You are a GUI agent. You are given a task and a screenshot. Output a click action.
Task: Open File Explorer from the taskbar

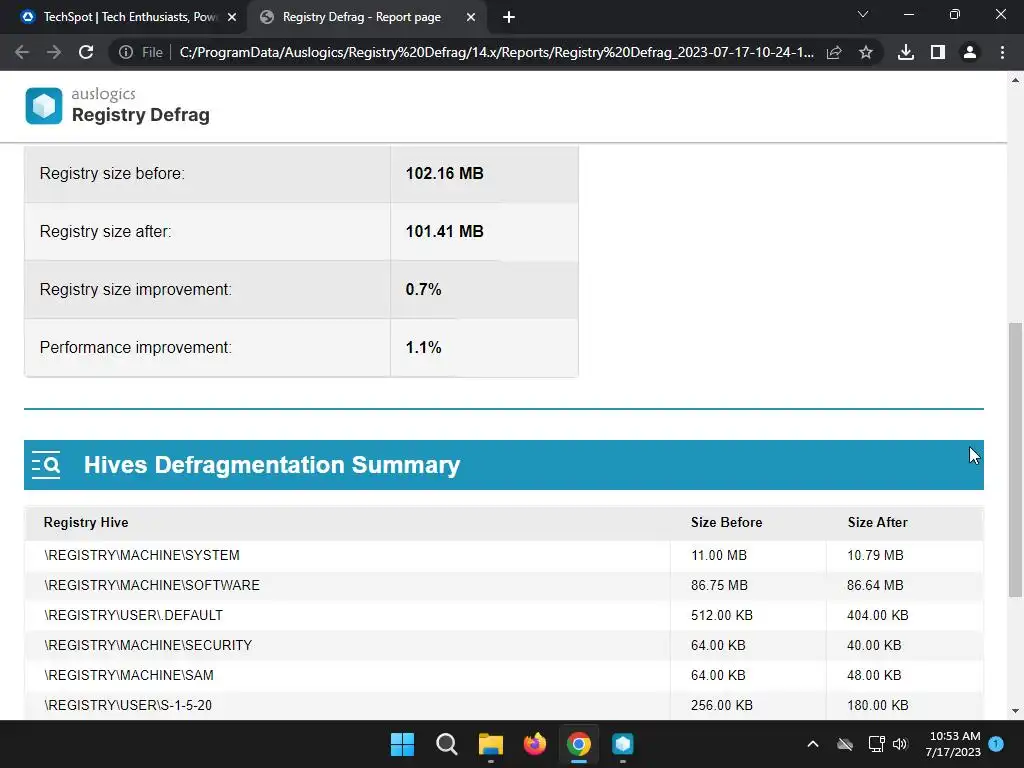(x=490, y=744)
